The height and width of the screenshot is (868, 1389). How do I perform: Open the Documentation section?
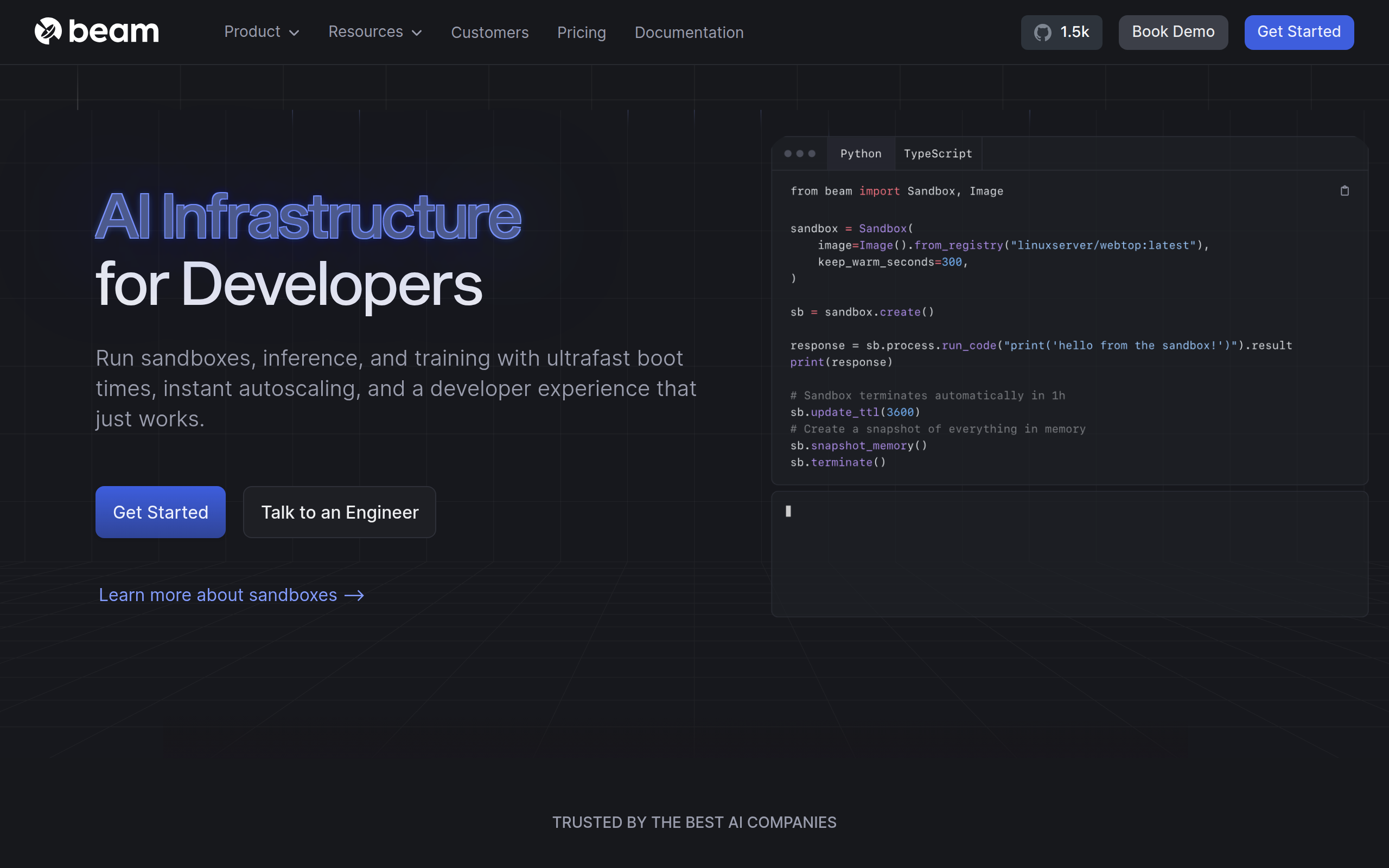click(688, 33)
